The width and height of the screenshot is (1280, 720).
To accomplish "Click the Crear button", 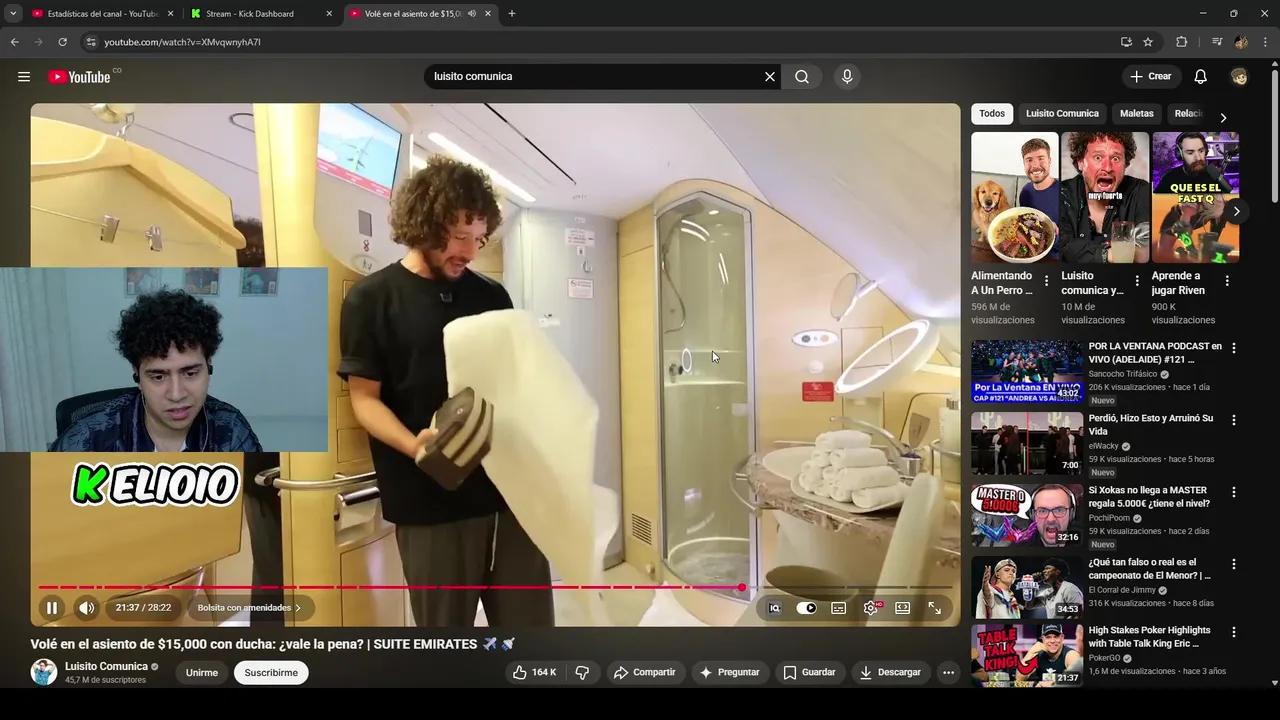I will (1150, 77).
